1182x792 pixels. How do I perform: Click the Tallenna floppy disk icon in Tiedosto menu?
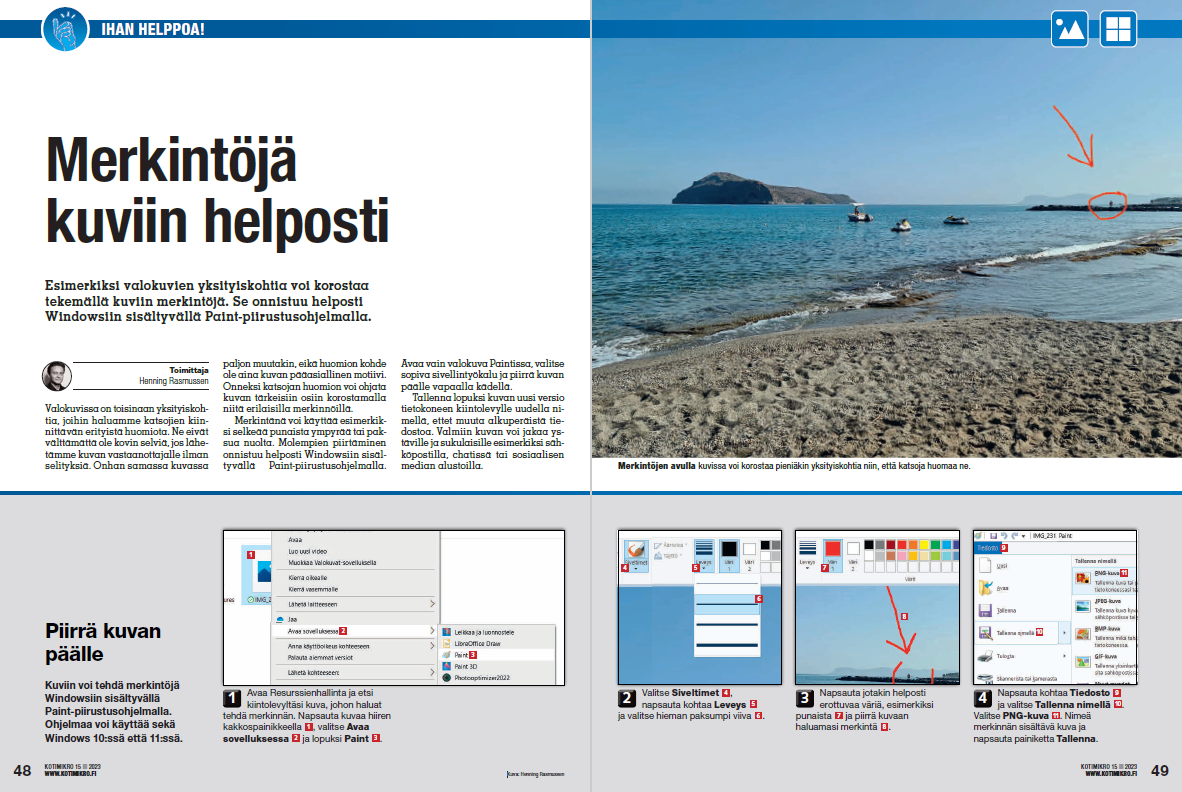point(985,610)
